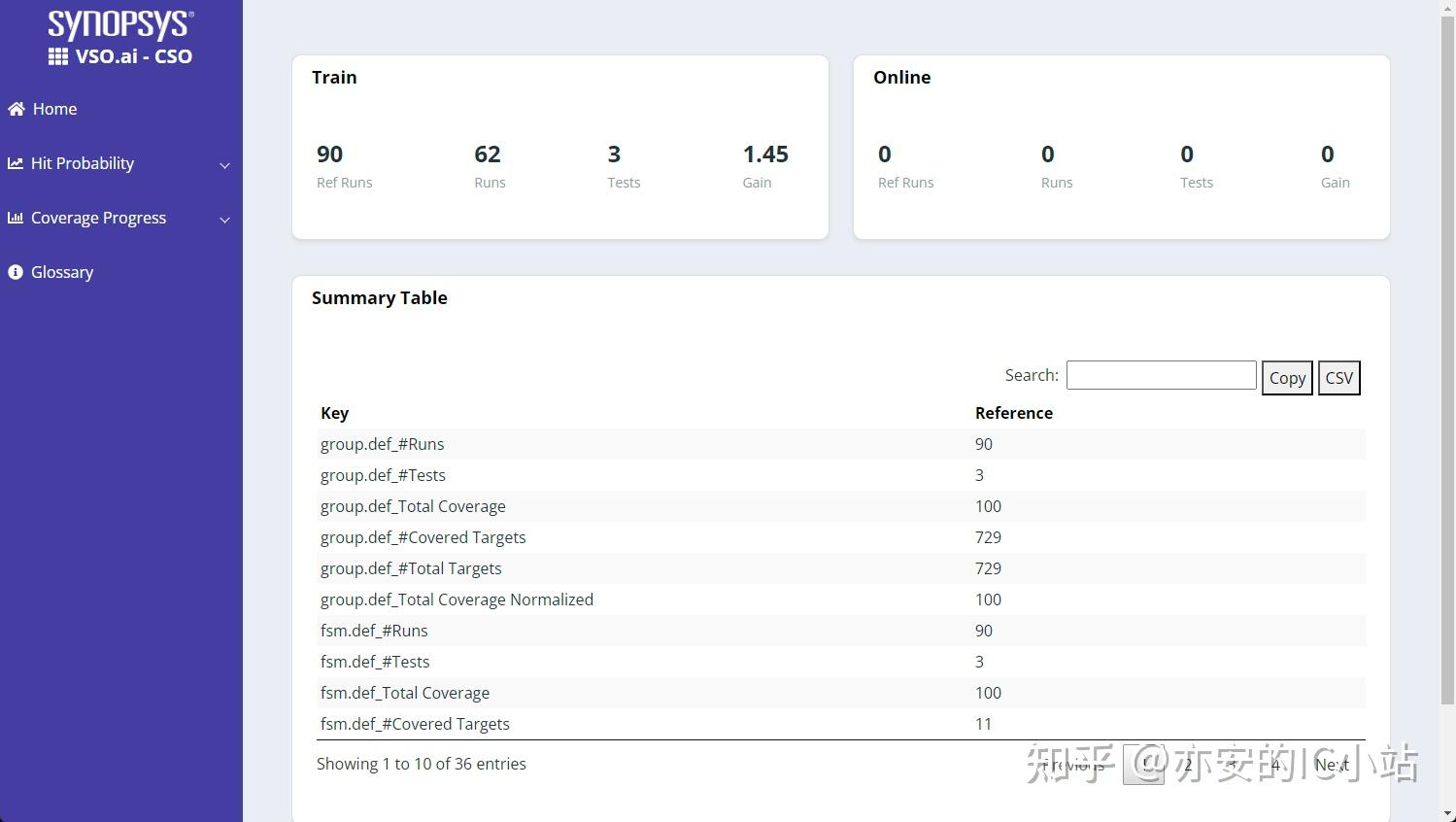Screen dimensions: 1456x822
Task: Open the Home menu item
Action: 54,109
